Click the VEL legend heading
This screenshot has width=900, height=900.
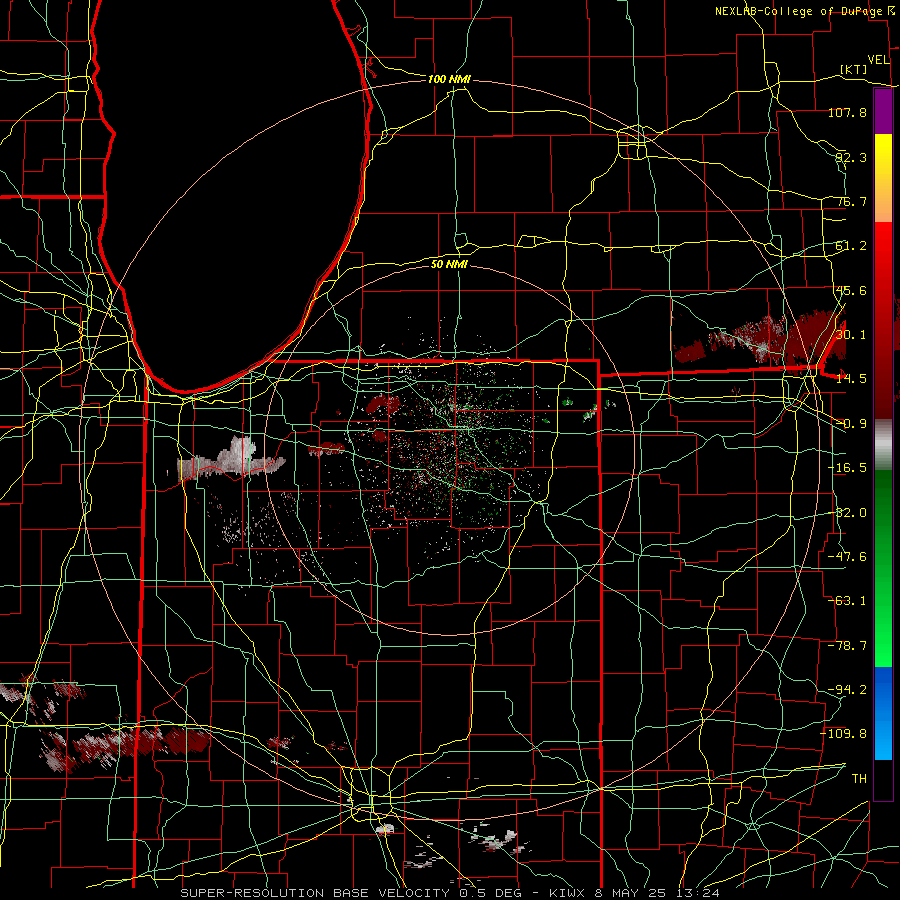coord(878,60)
